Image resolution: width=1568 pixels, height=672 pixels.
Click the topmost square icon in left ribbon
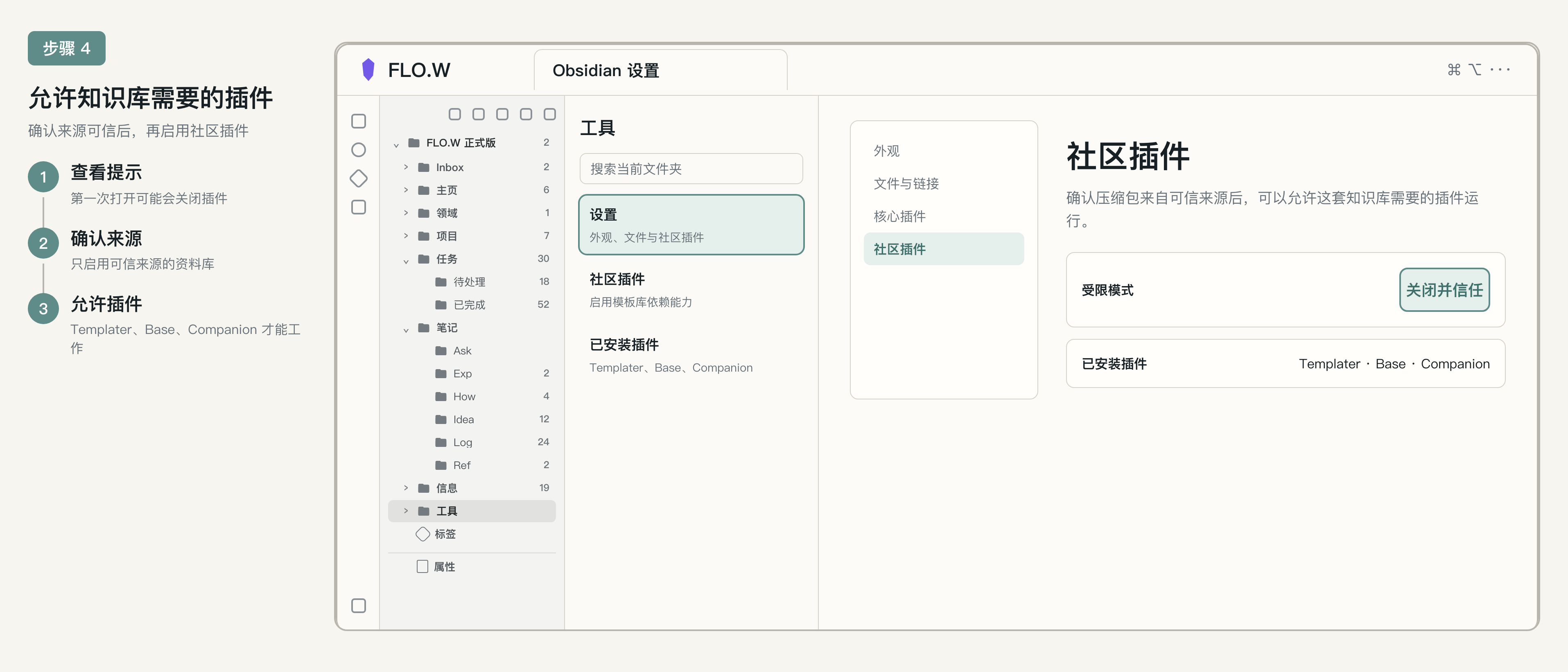tap(359, 121)
